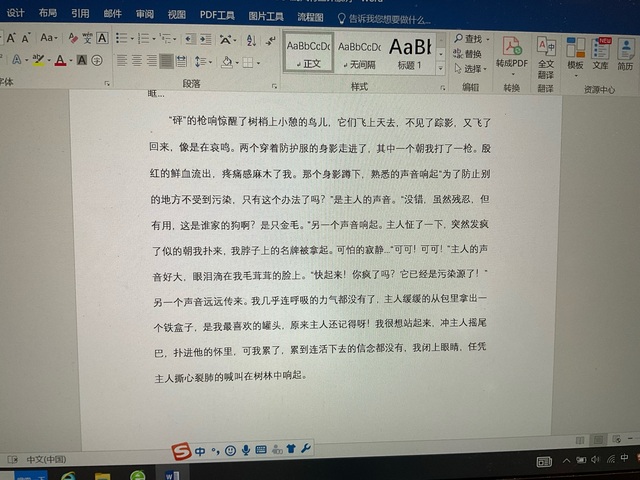Image resolution: width=640 pixels, height=480 pixels.
Task: Click the clear formatting eraser icon
Action: [75, 37]
